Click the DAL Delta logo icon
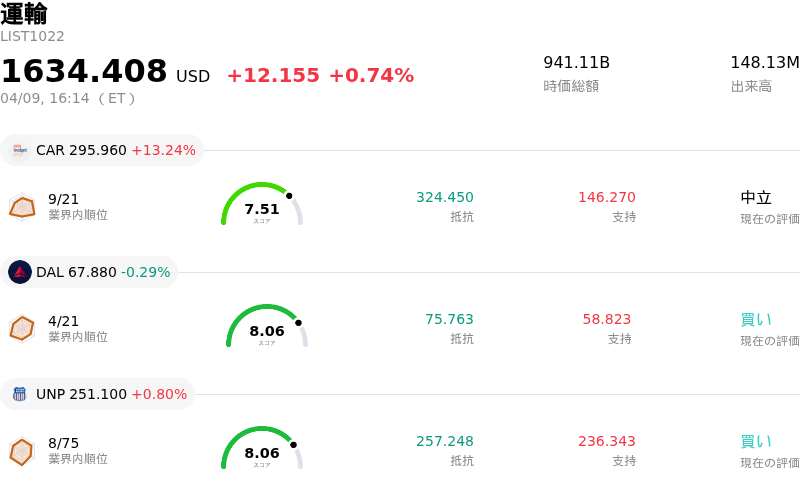 [20, 272]
